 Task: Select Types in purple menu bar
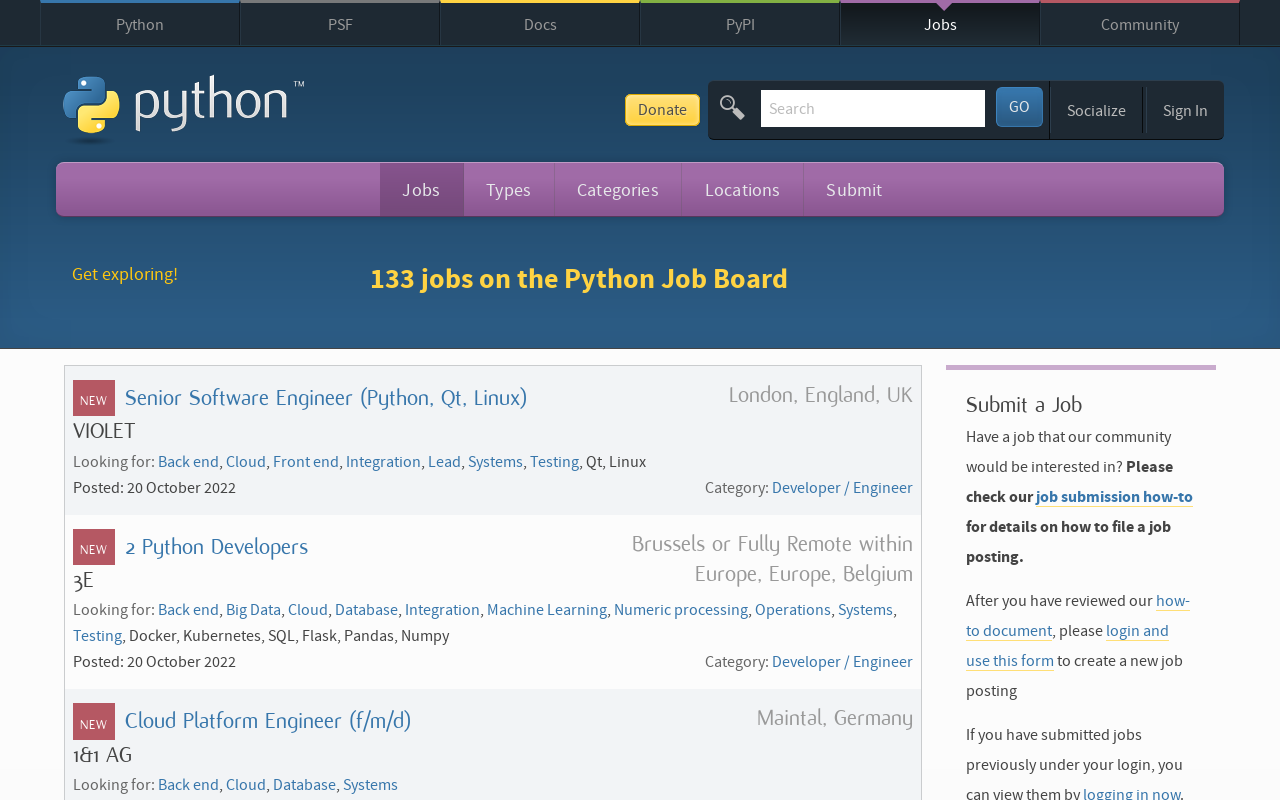click(x=508, y=190)
